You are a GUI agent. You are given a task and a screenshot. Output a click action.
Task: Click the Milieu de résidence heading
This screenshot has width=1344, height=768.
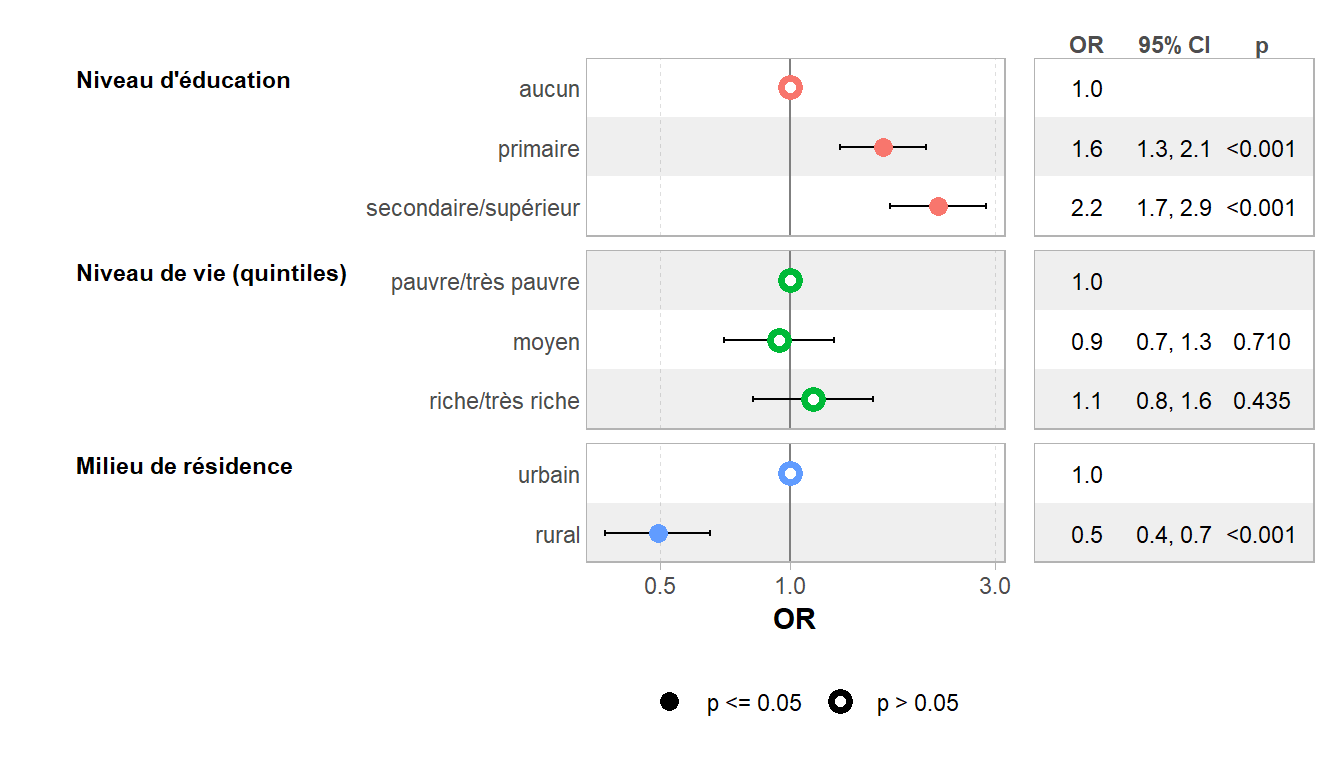(184, 466)
